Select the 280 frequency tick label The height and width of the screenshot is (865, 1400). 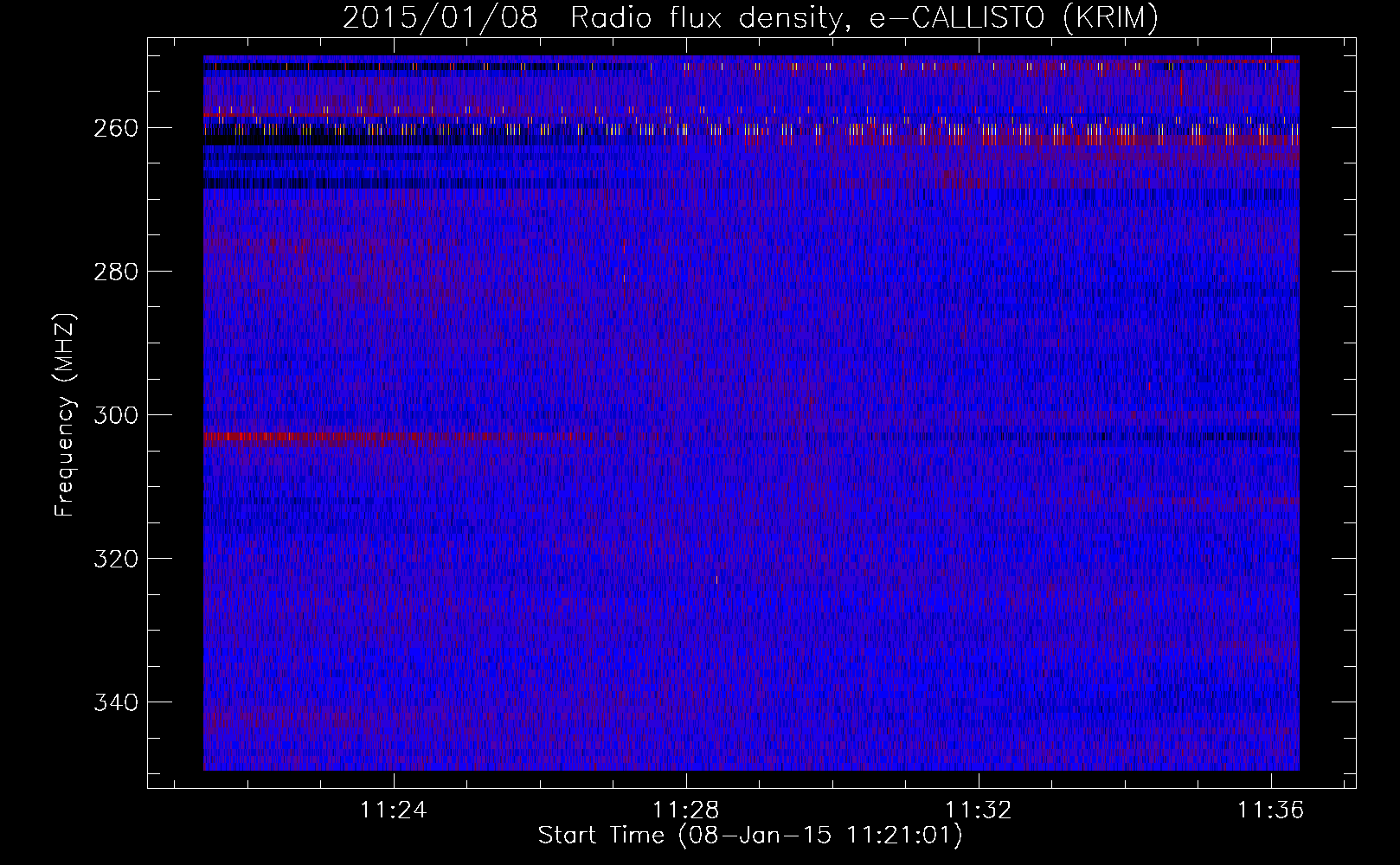115,272
